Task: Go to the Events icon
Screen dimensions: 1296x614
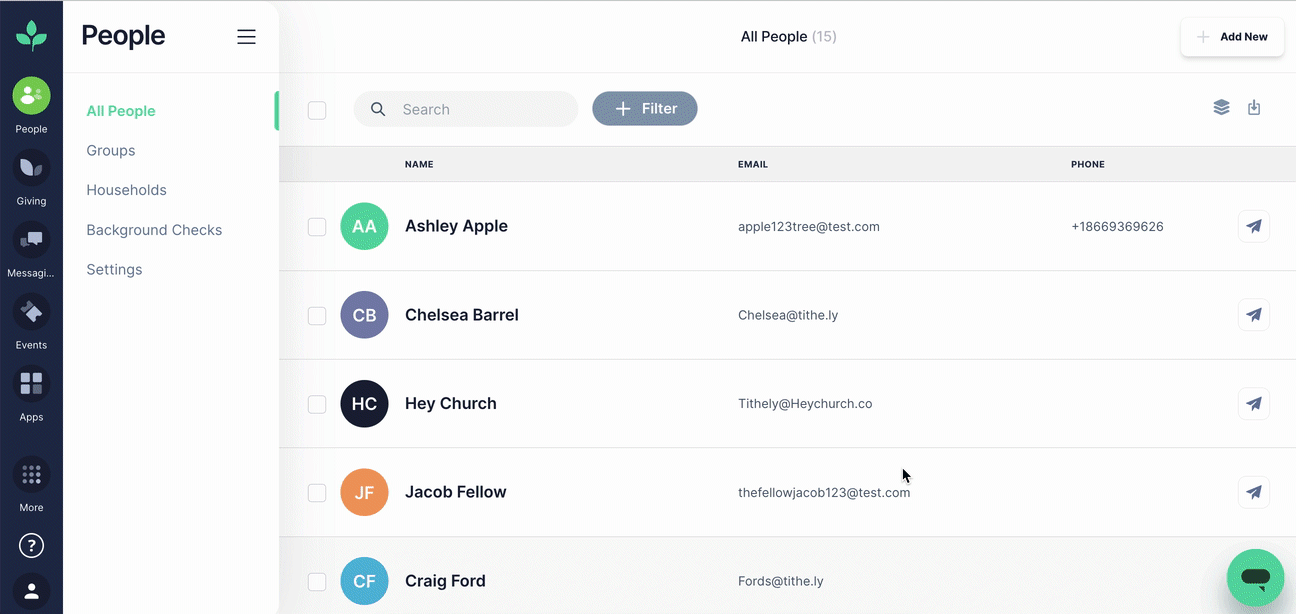Action: tap(31, 312)
